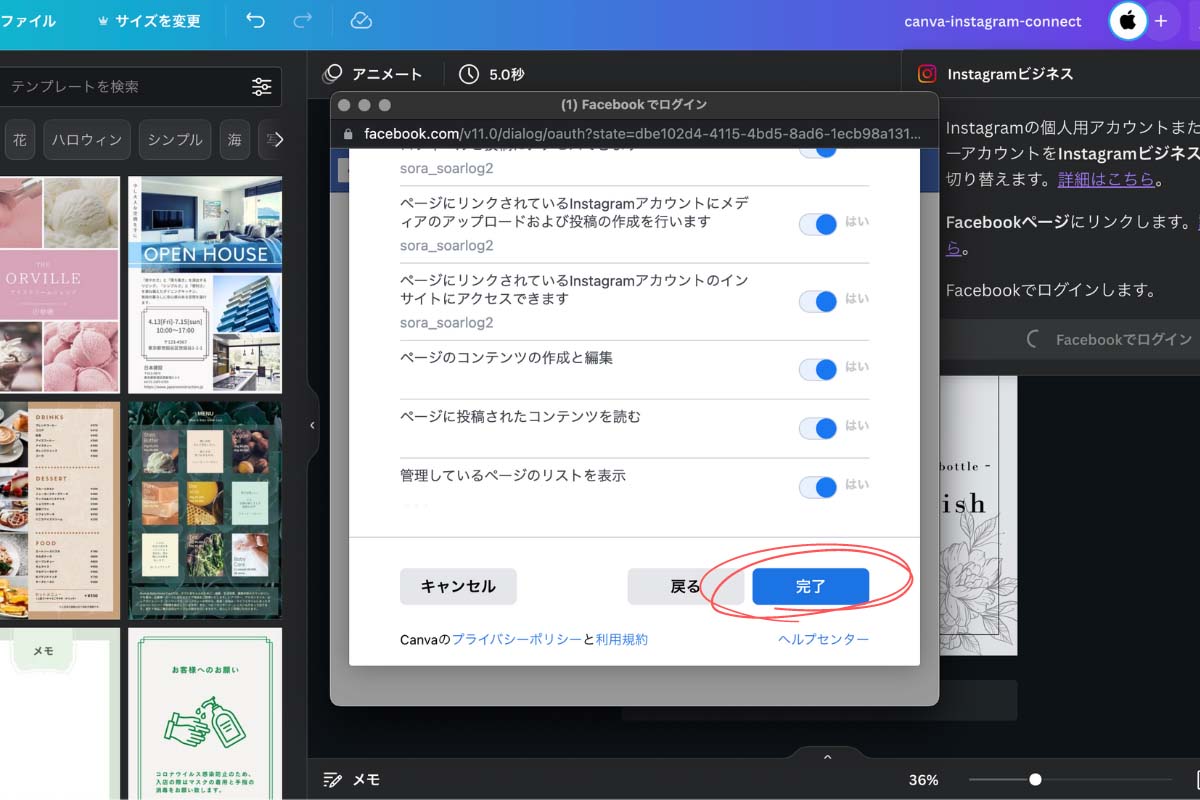Click the Instagramビジネス app icon in right panel
This screenshot has height=800, width=1200.
tap(926, 73)
